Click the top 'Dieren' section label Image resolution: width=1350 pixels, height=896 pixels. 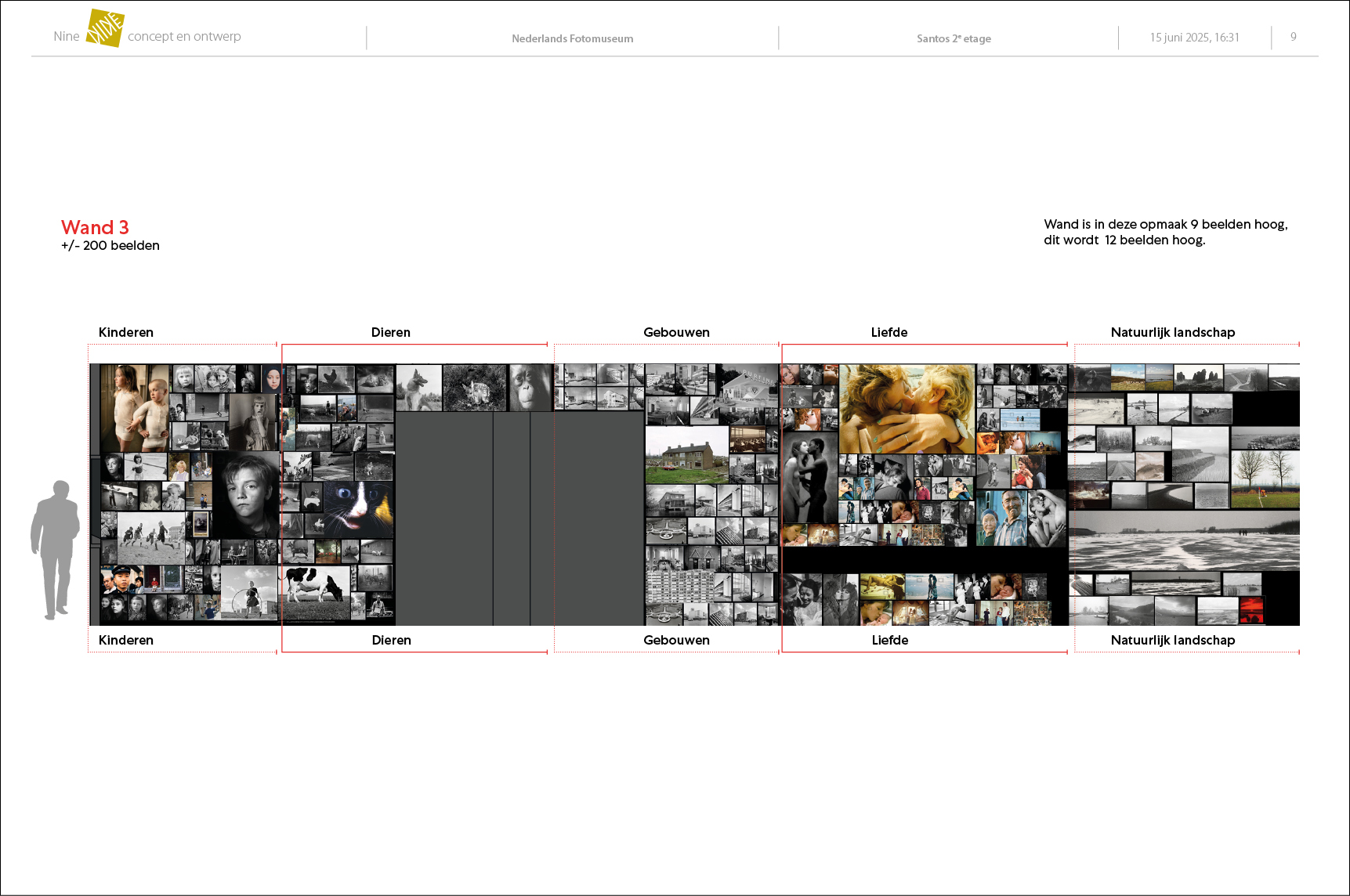coord(390,333)
